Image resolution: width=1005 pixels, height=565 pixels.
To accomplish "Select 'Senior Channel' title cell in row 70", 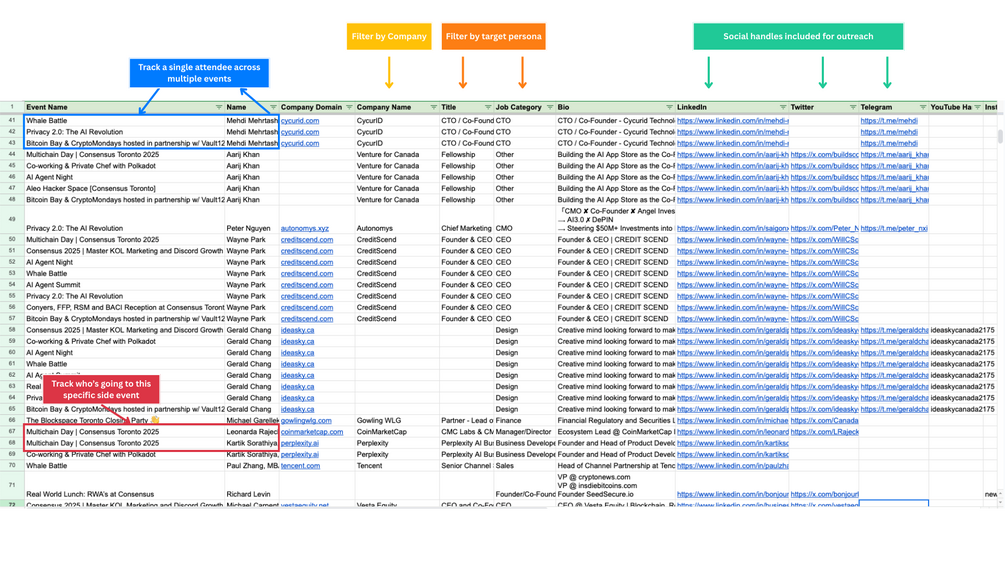I will (x=466, y=466).
